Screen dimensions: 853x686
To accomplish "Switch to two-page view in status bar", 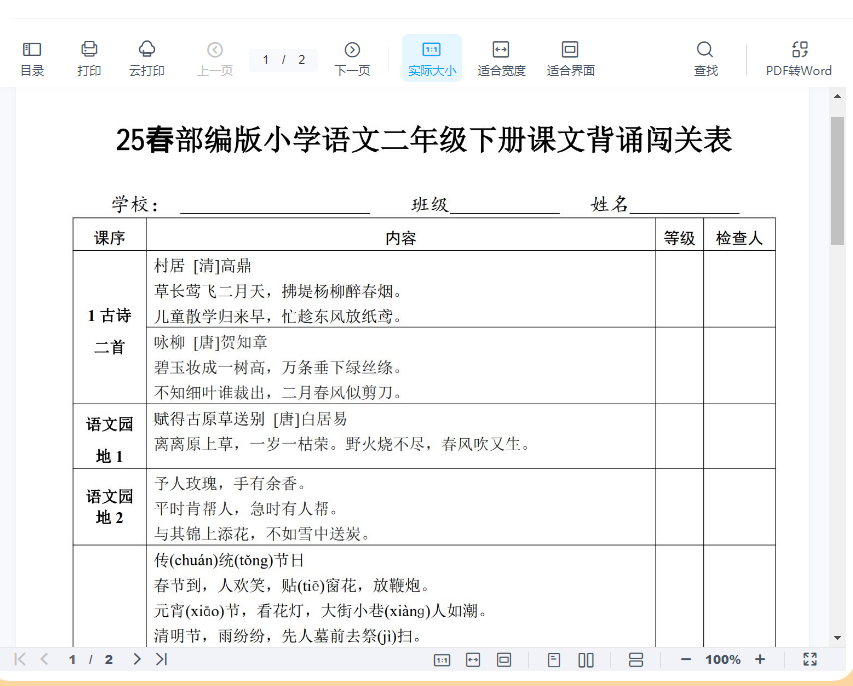I will coord(586,659).
